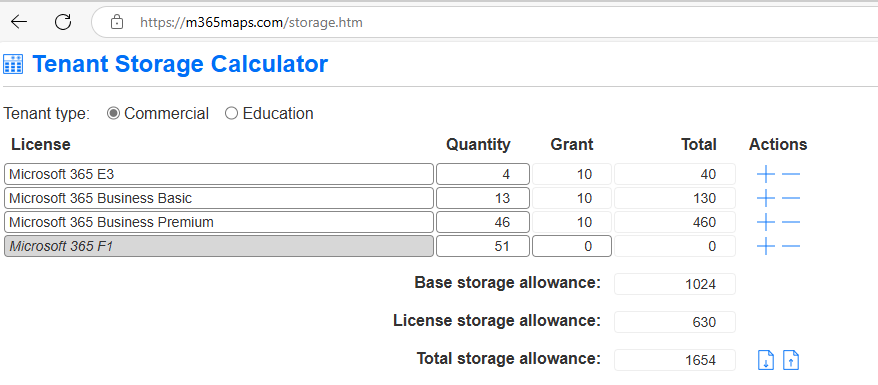
Task: Open the Microsoft 365 E3 license selector
Action: click(x=219, y=174)
